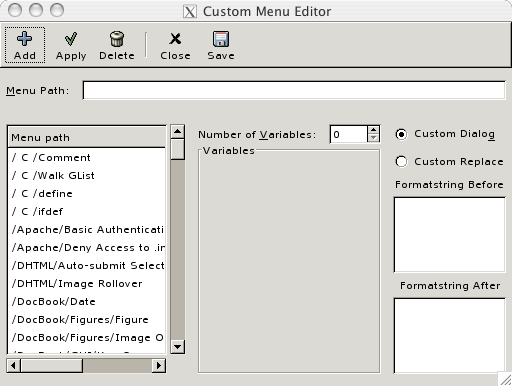Viewport: 512px width, 386px height.
Task: Select the / C /define entry
Action: tap(86, 193)
